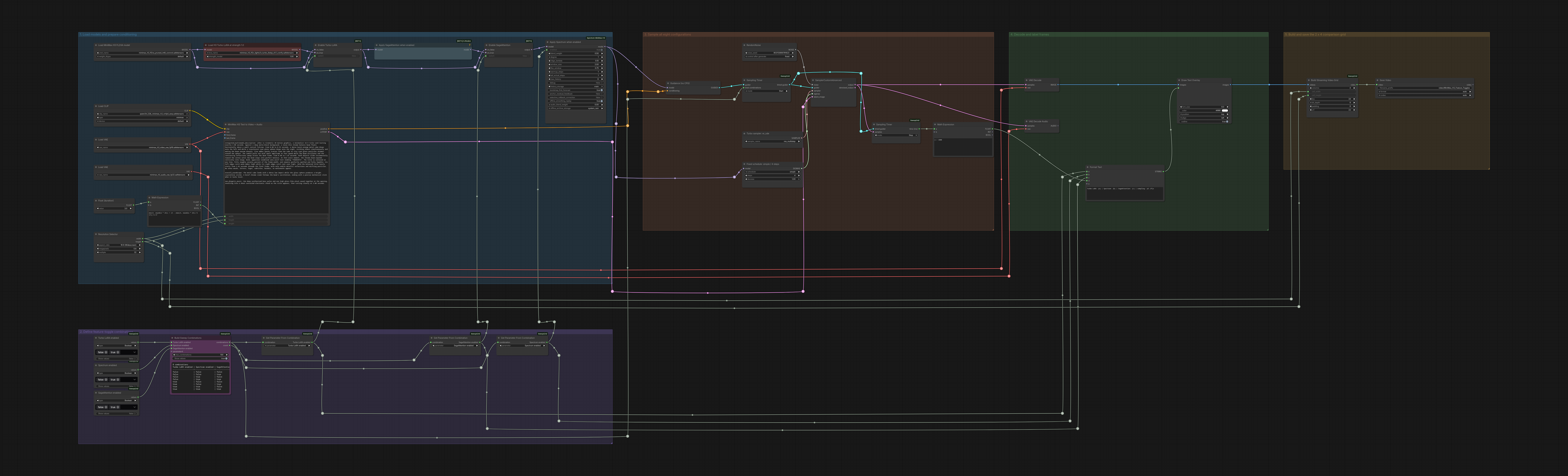
Task: Select group title '1. Load models and prepare conditioning'
Action: pos(108,35)
